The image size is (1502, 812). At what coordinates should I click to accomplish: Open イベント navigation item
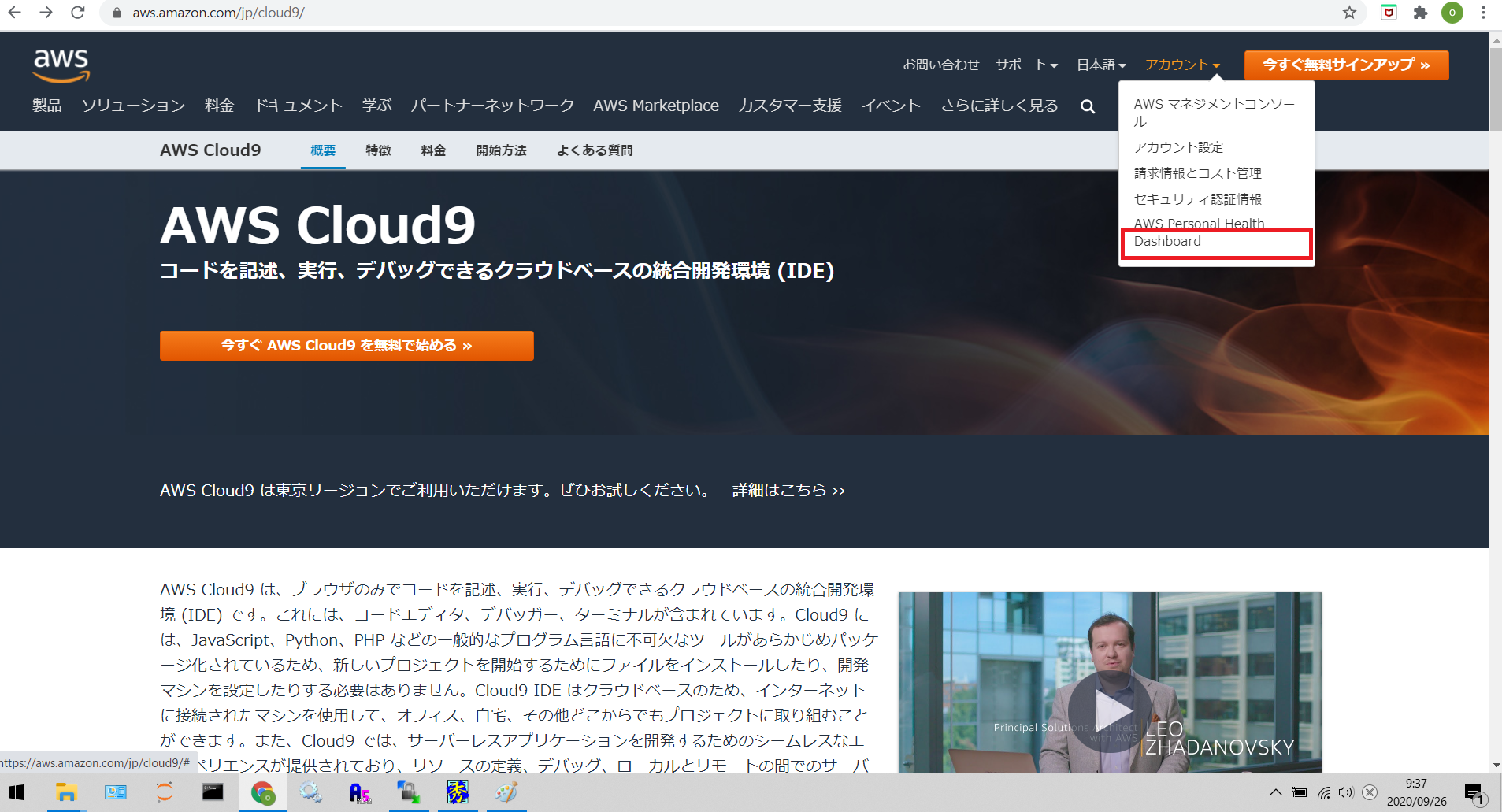coord(891,106)
